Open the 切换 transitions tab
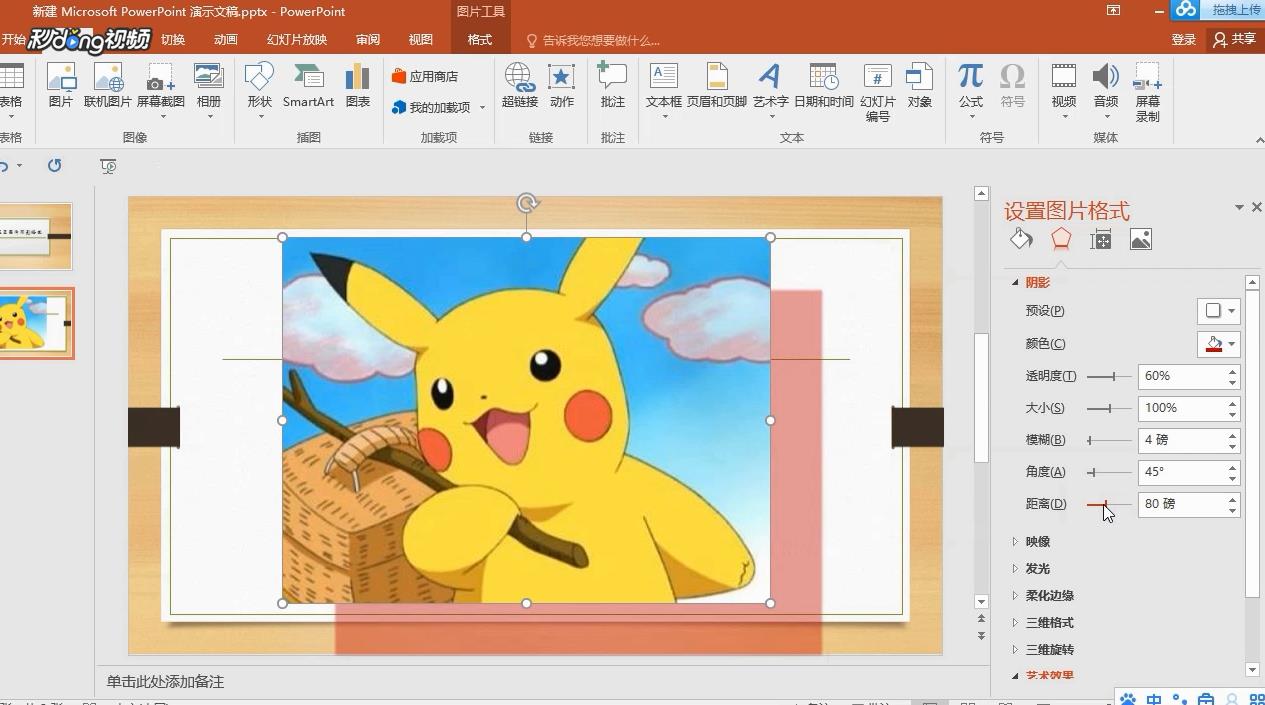Image resolution: width=1265 pixels, height=705 pixels. pyautogui.click(x=173, y=40)
